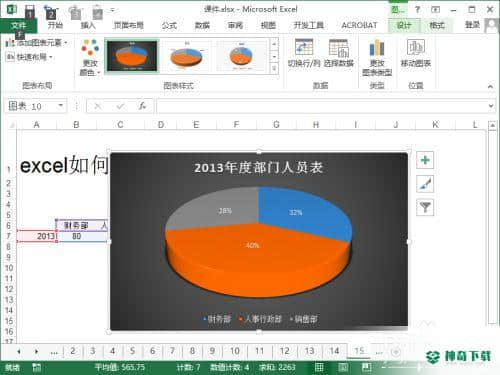Open the File tab

click(18, 25)
